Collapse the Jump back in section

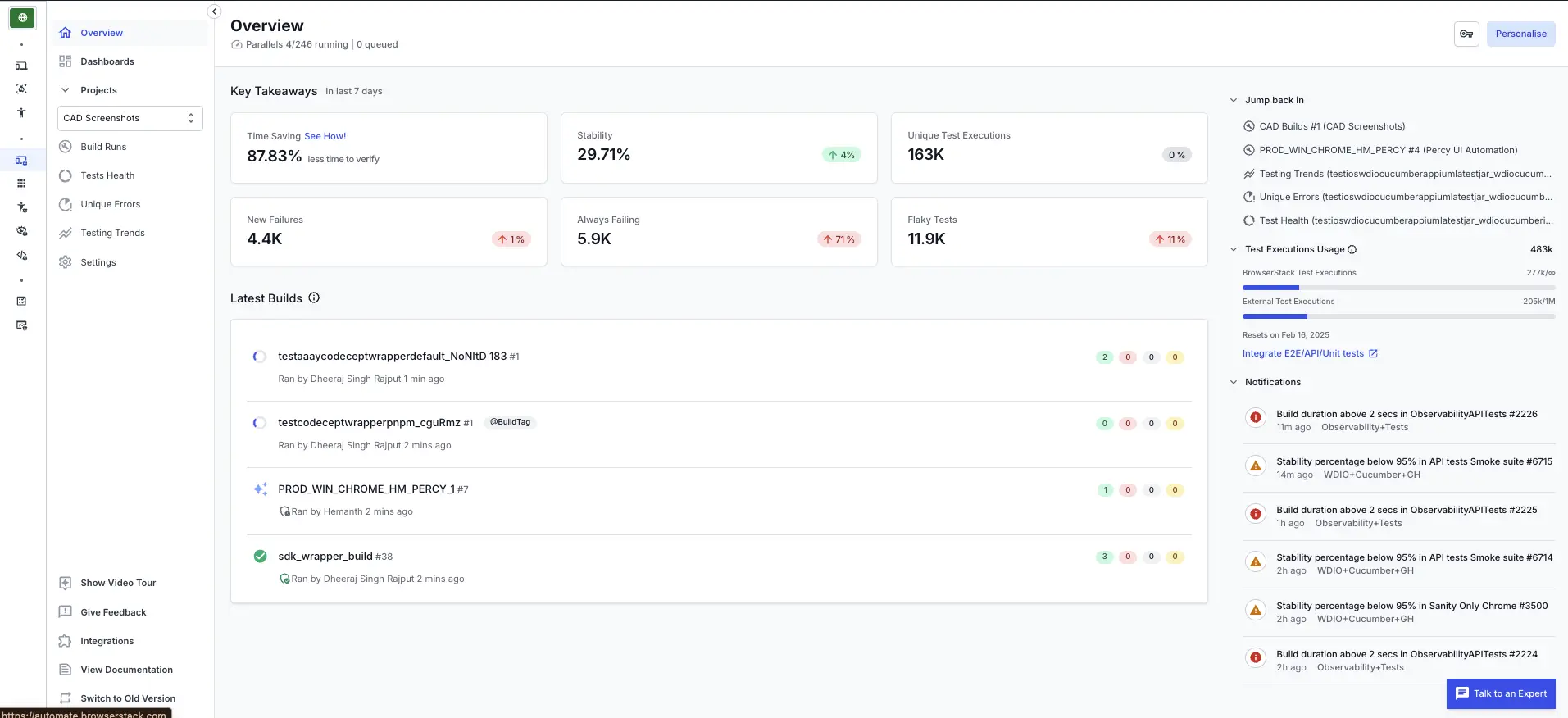(x=1234, y=101)
